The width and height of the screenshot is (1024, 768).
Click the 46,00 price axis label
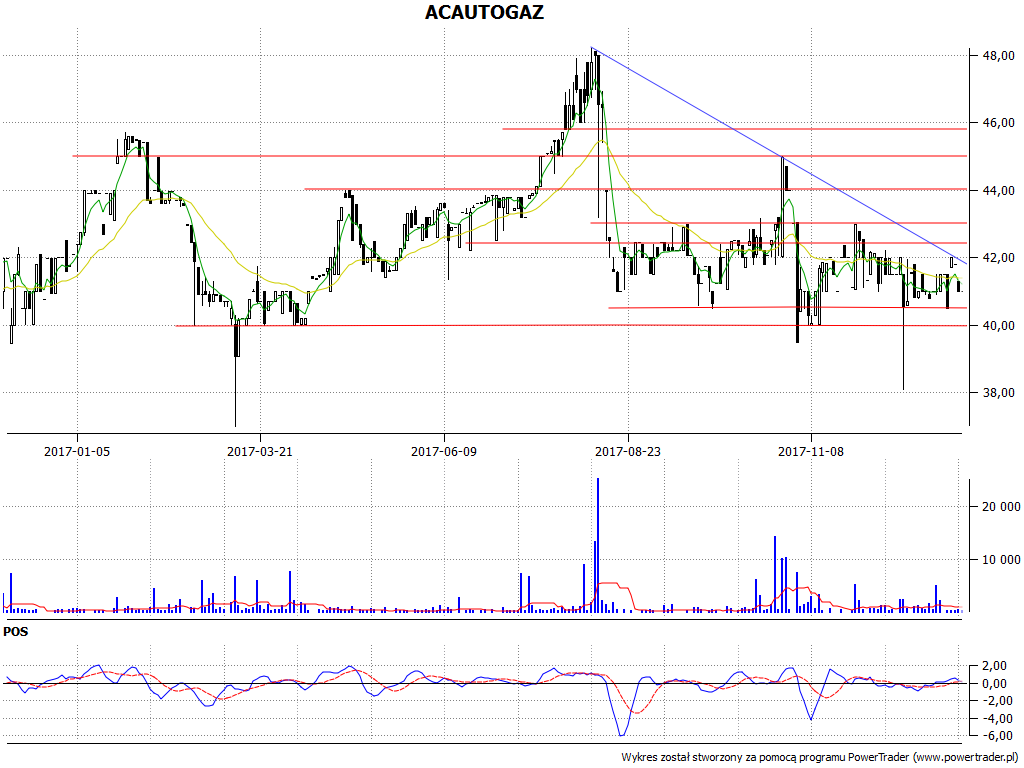pyautogui.click(x=999, y=123)
